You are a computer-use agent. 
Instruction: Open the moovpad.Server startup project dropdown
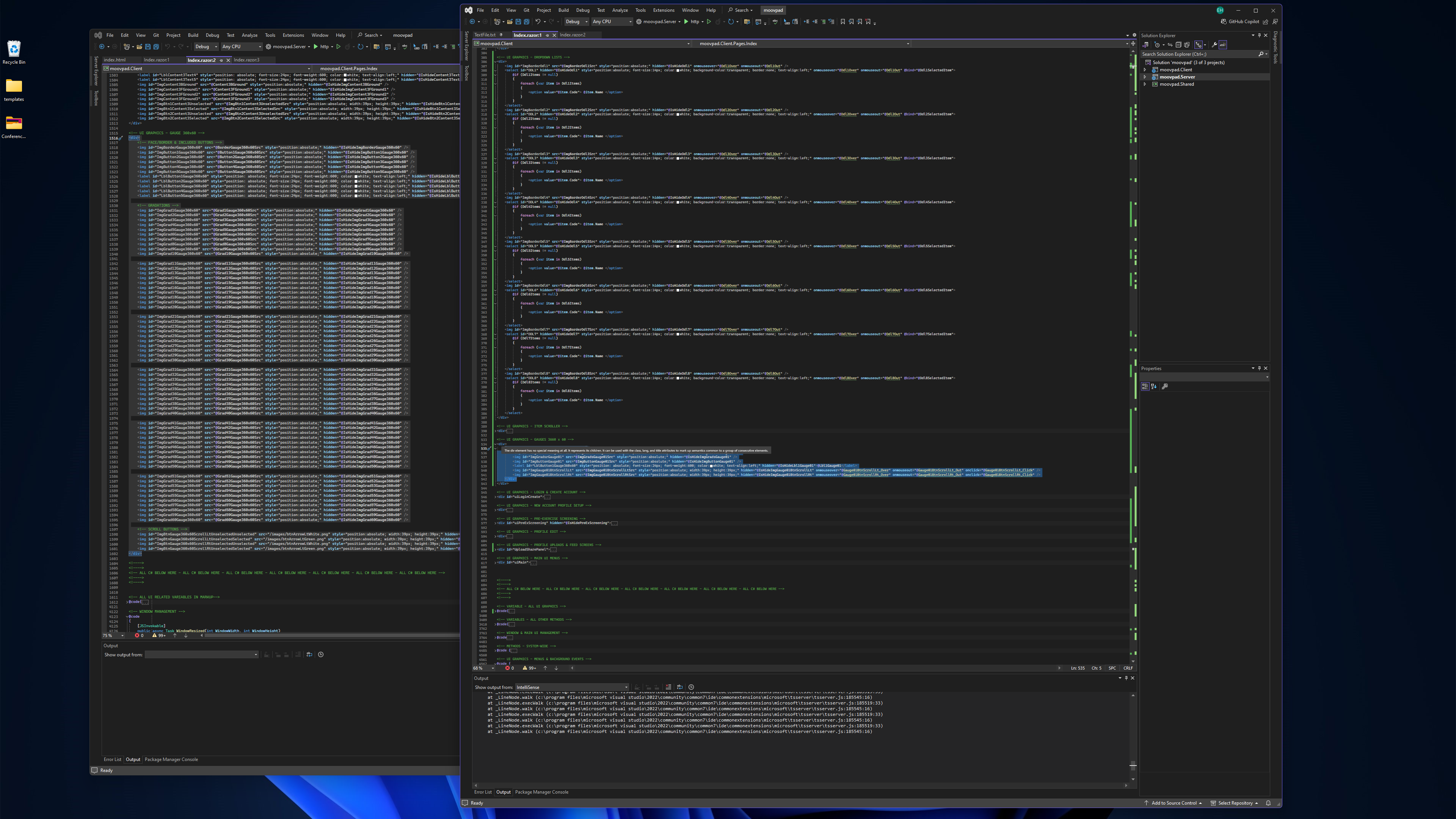pyautogui.click(x=679, y=22)
